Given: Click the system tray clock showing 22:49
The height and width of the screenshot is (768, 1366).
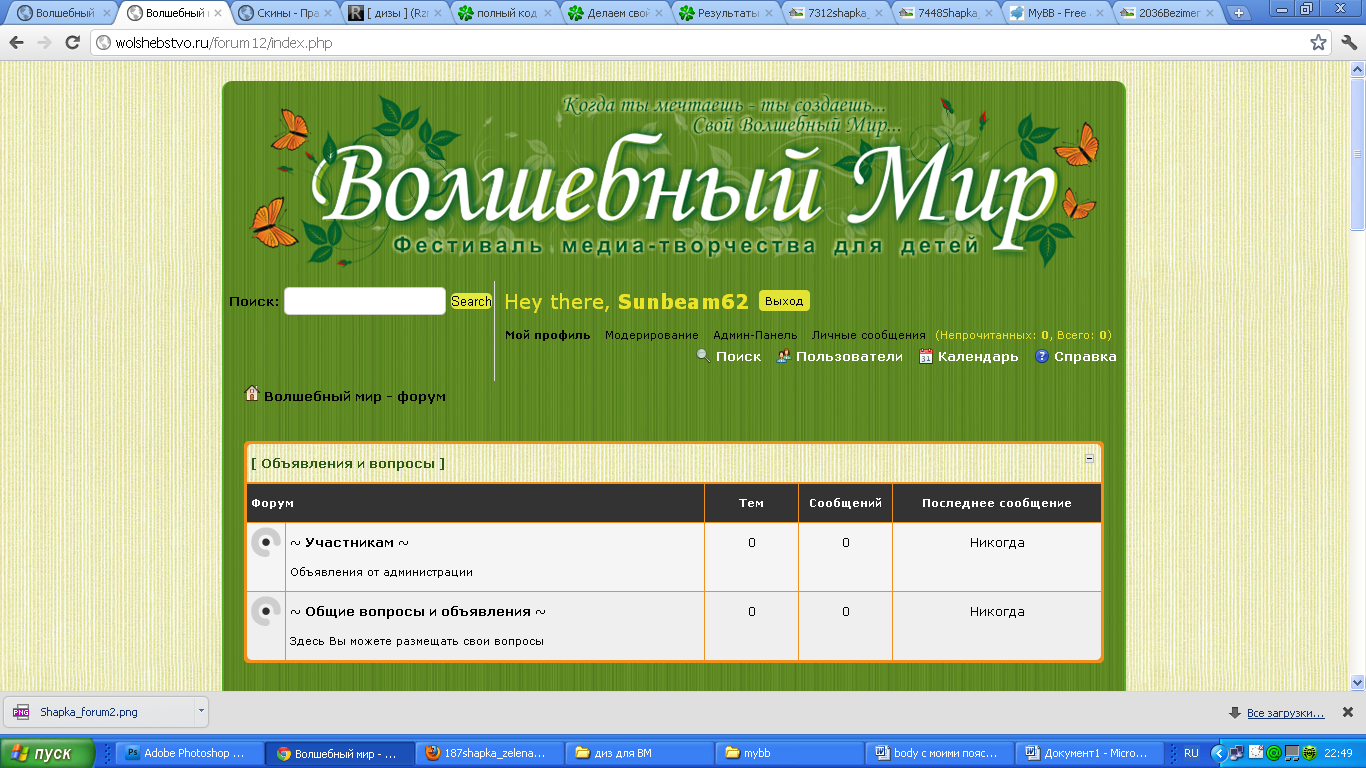Looking at the screenshot, I should pyautogui.click(x=1338, y=753).
